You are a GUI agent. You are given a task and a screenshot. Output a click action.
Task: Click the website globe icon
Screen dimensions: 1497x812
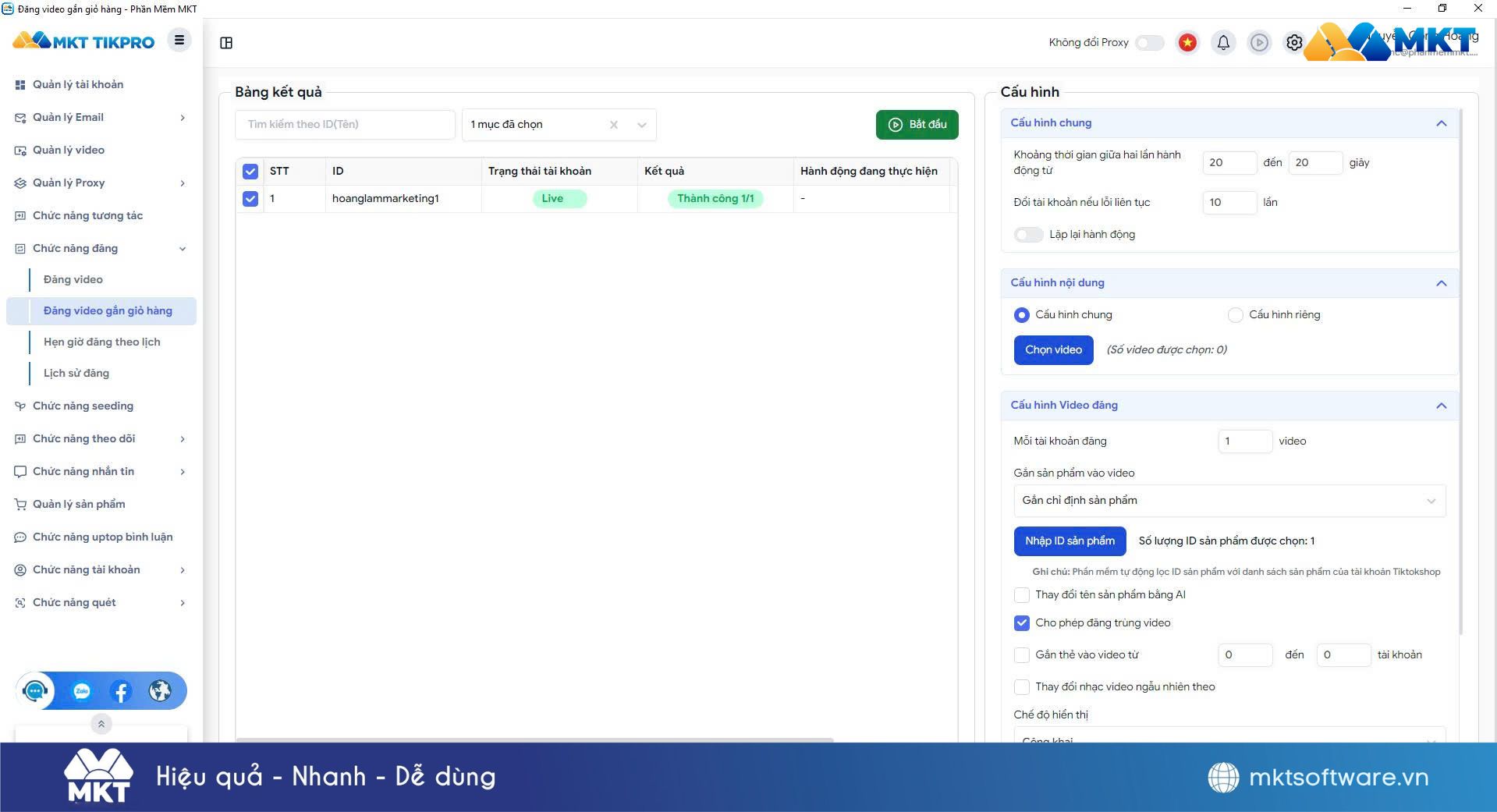point(160,691)
